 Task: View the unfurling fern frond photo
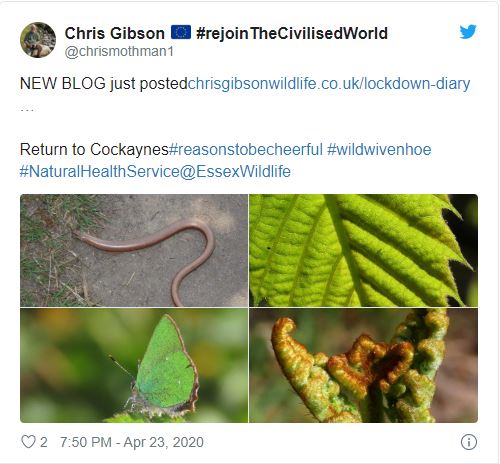tap(363, 365)
